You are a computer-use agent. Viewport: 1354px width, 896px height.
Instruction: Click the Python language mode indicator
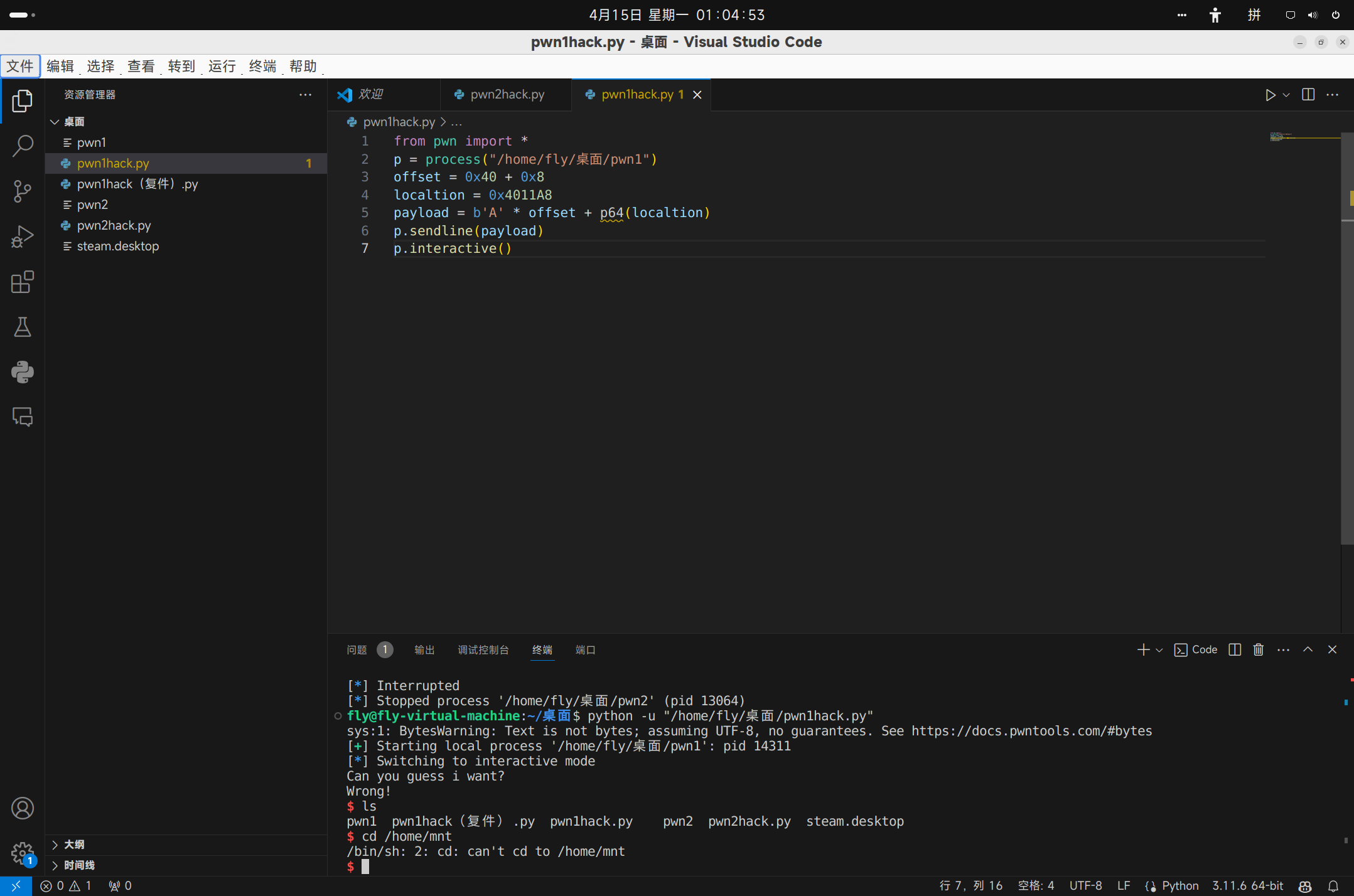1179,885
